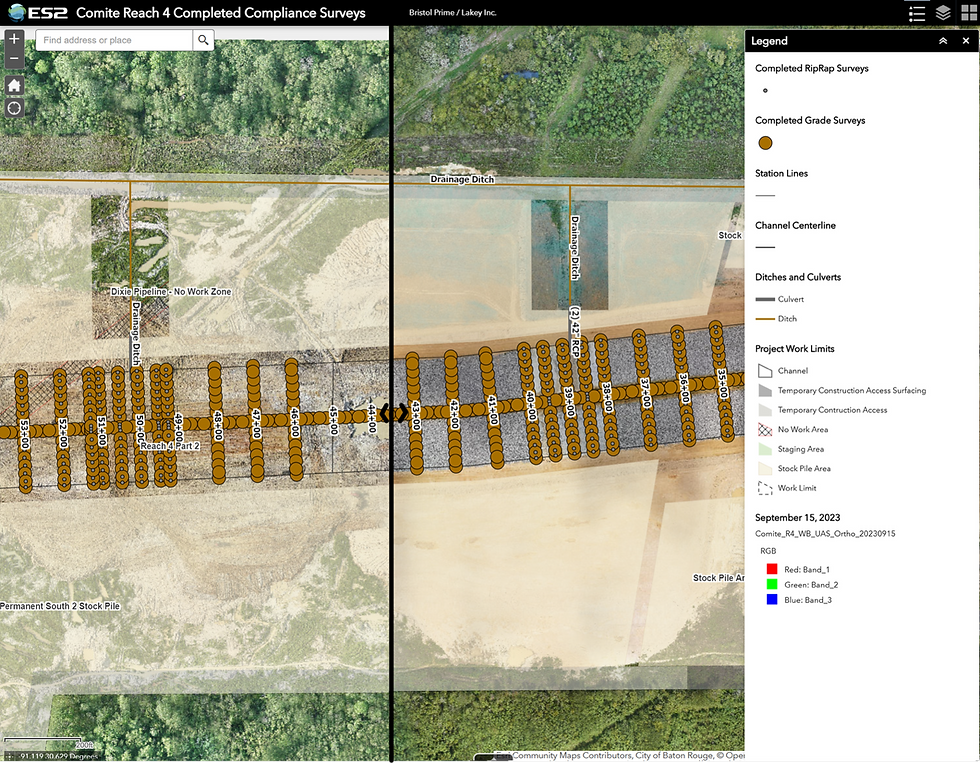The width and height of the screenshot is (980, 763).
Task: Click station label 38+00 on the map
Action: (x=608, y=397)
